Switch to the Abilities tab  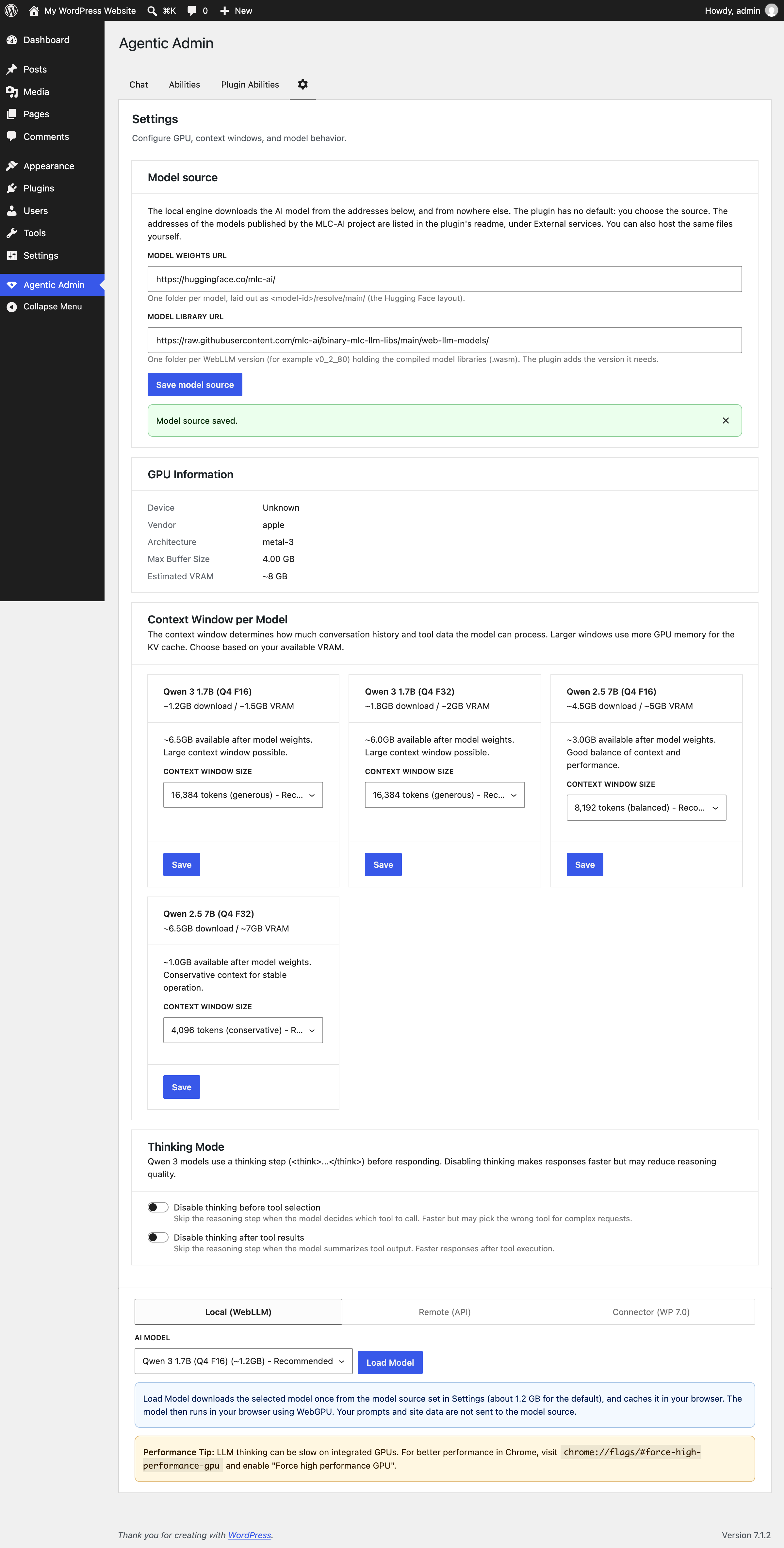coord(185,84)
